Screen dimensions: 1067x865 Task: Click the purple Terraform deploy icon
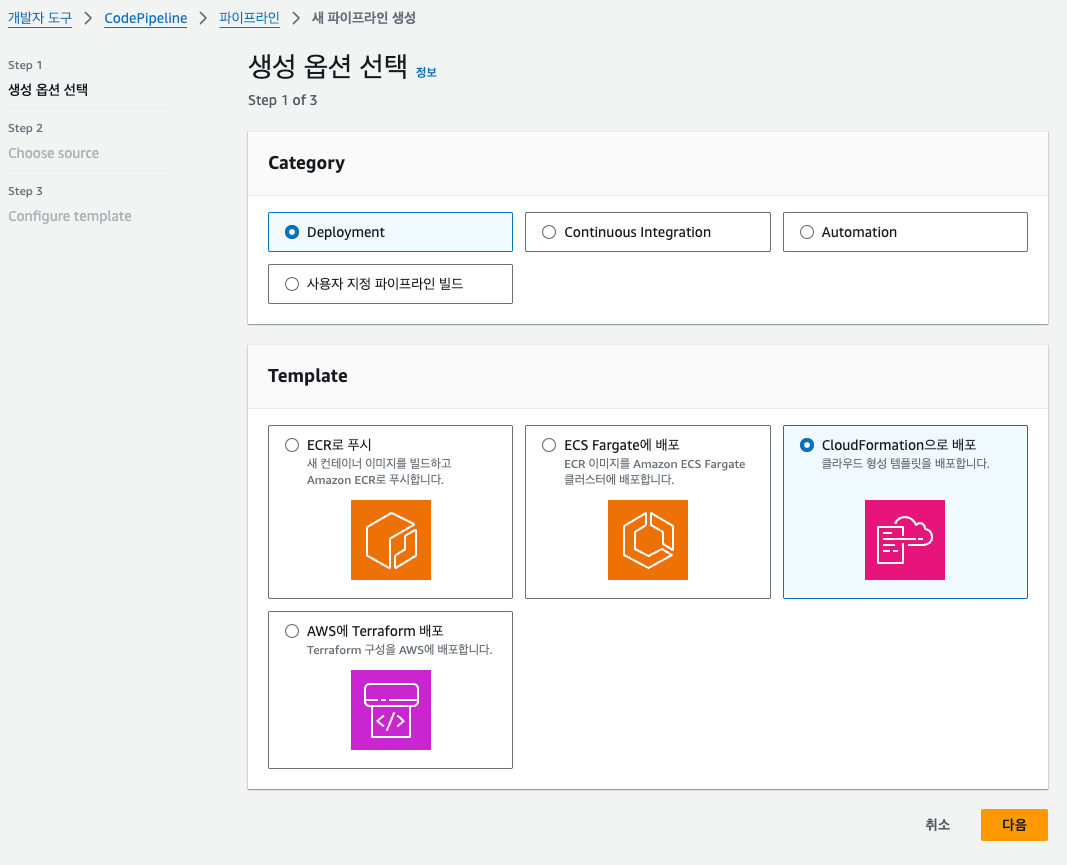tap(391, 710)
